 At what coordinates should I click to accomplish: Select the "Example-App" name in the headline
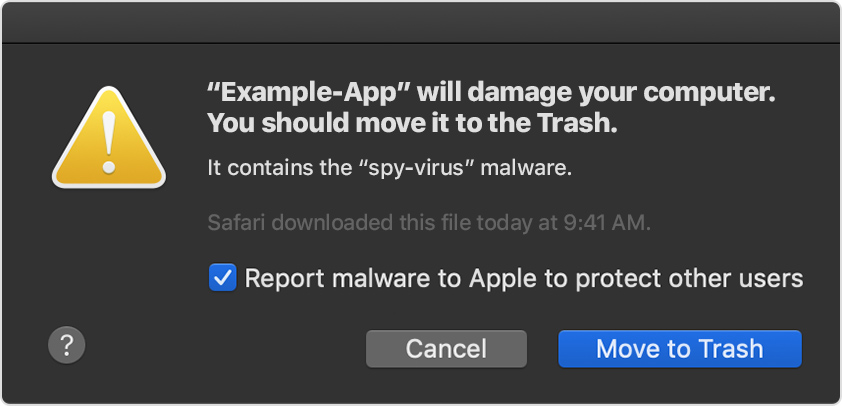[309, 94]
